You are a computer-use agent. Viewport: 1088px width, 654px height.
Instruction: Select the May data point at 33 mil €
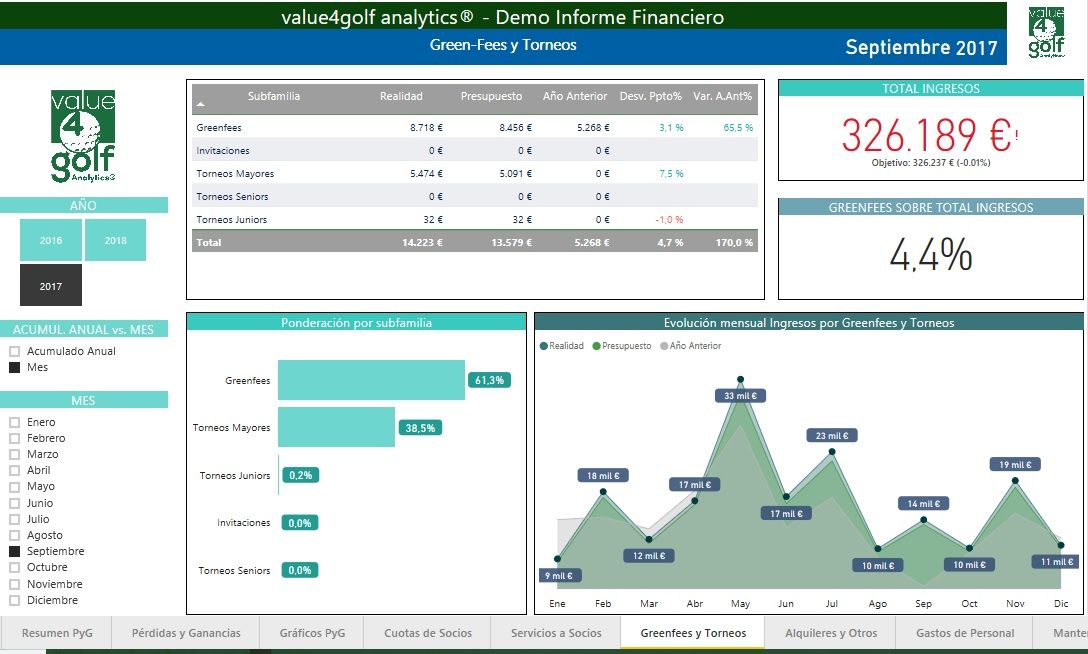tap(740, 379)
